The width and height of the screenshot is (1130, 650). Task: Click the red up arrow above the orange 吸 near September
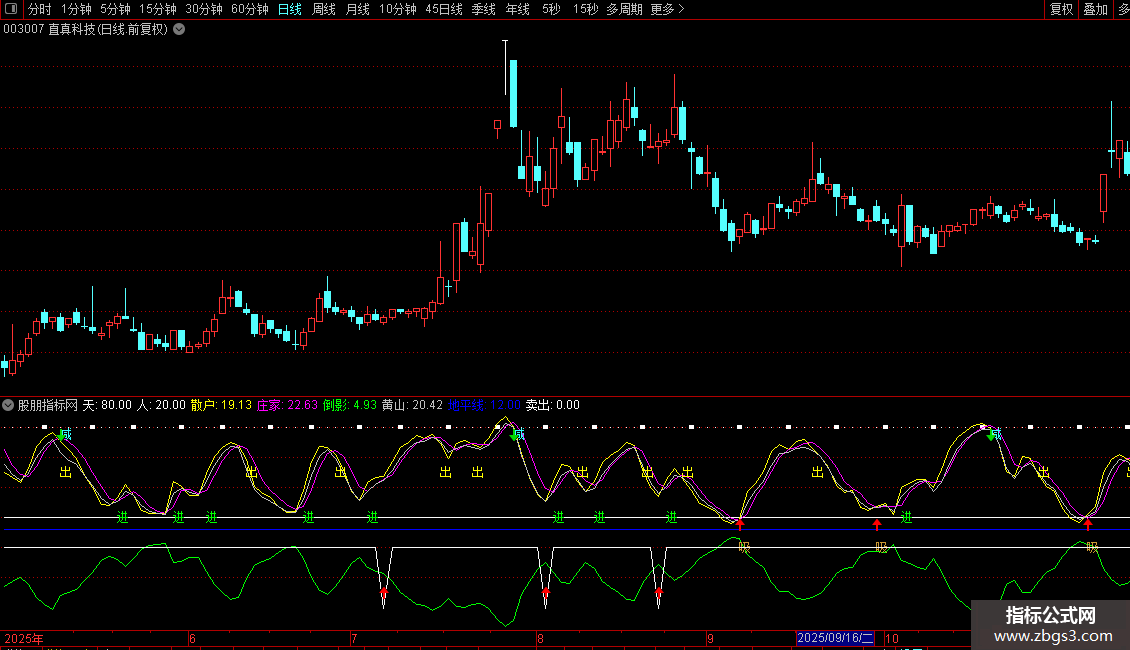(x=740, y=524)
